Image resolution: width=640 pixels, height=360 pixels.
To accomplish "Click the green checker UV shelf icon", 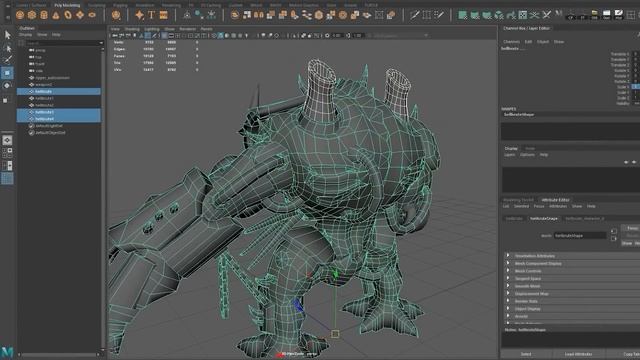I will 522,16.
